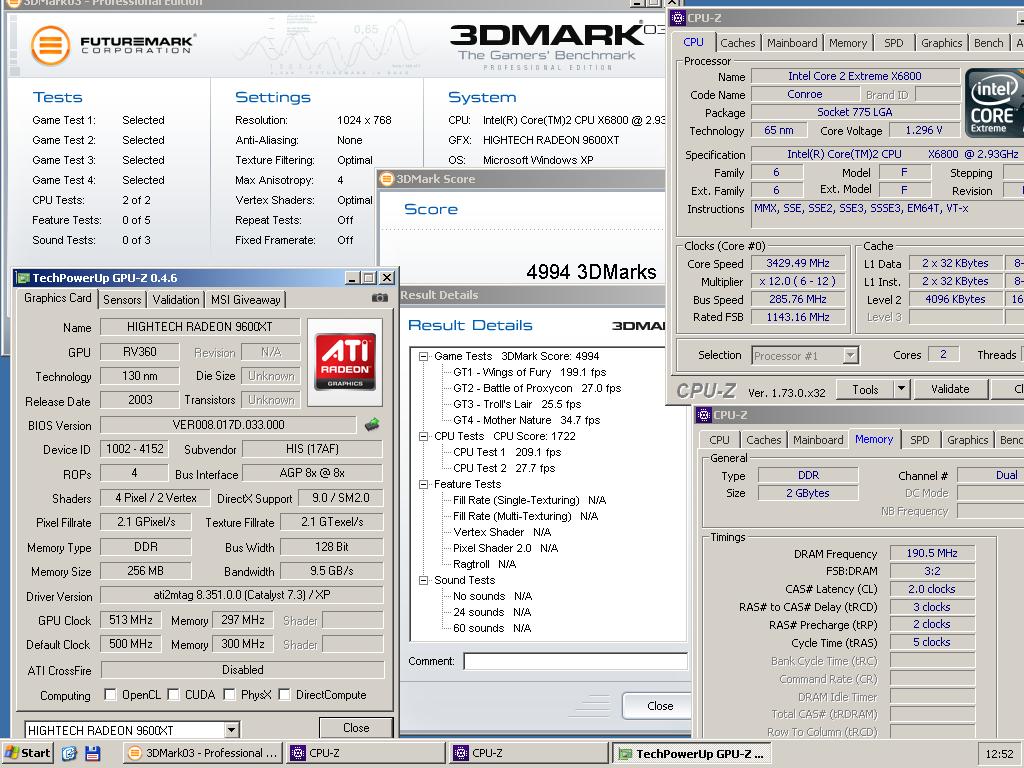Viewport: 1024px width, 768px height.
Task: Click the CPU-Z Validate button
Action: click(950, 389)
